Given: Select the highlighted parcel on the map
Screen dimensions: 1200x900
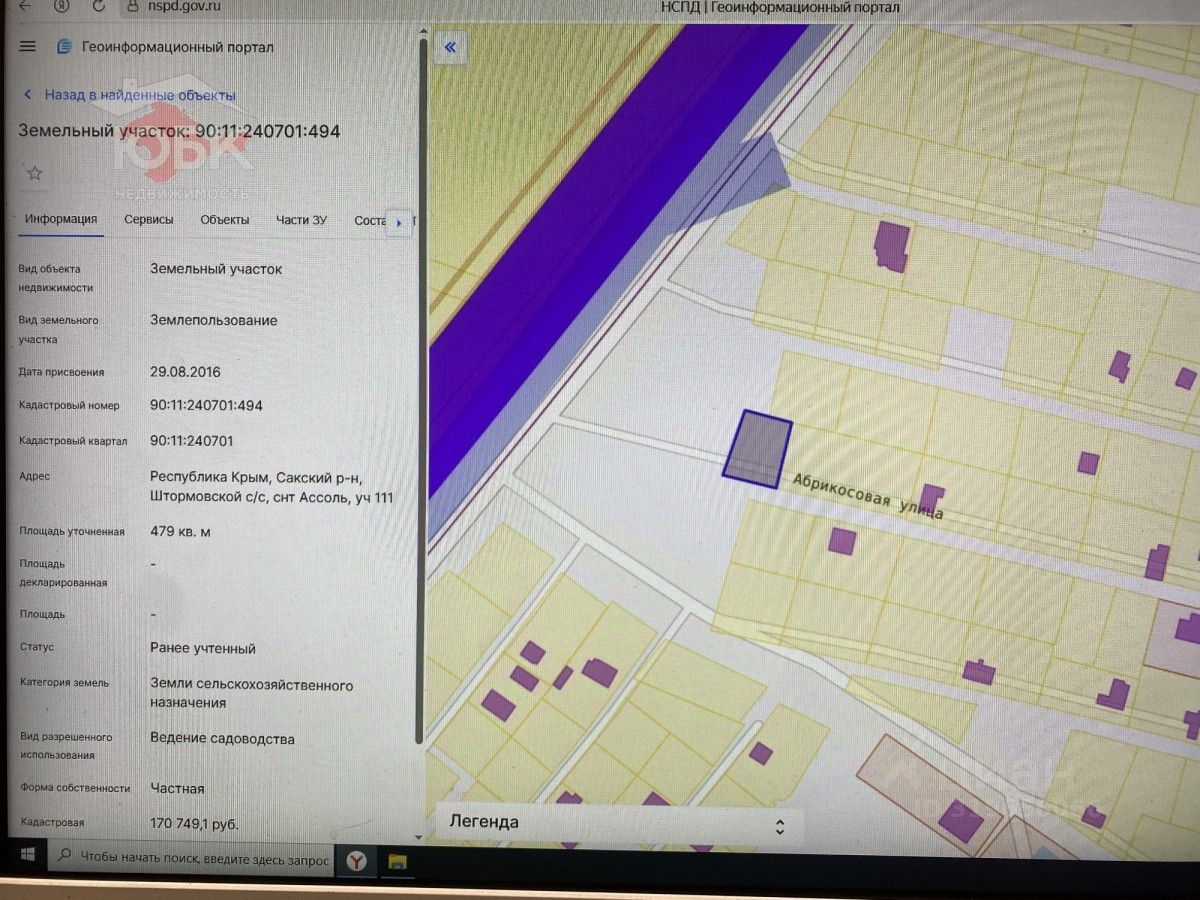Looking at the screenshot, I should click(x=757, y=448).
